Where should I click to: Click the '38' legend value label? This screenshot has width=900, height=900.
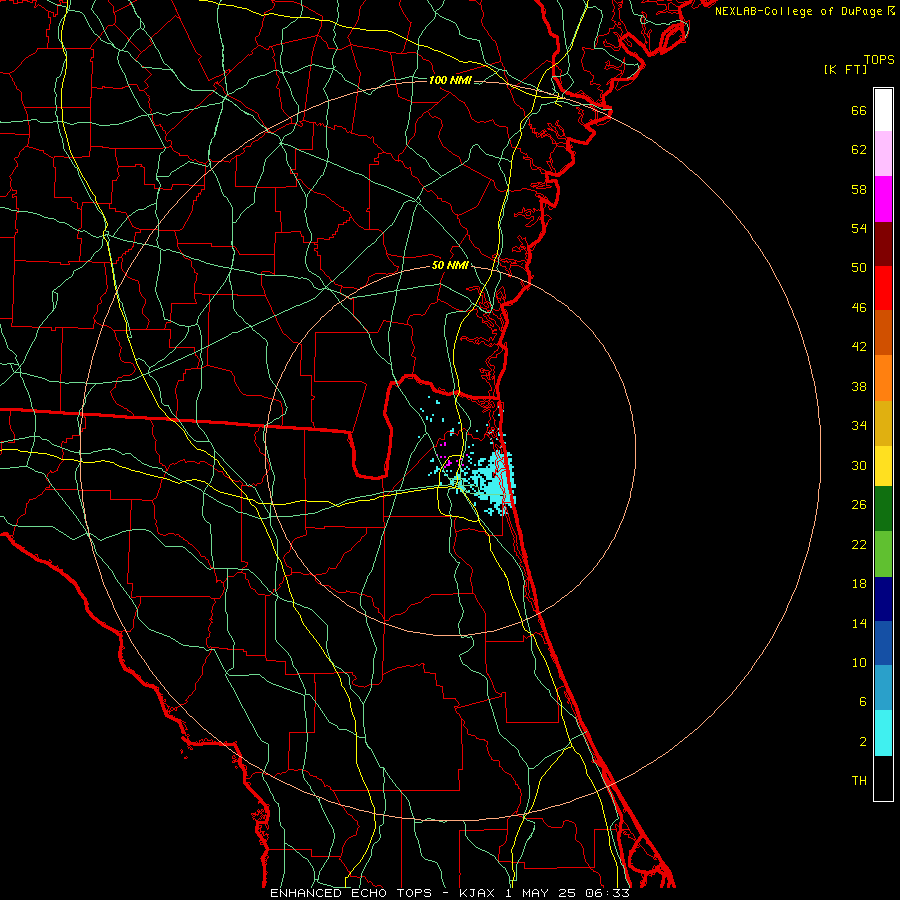pos(859,386)
